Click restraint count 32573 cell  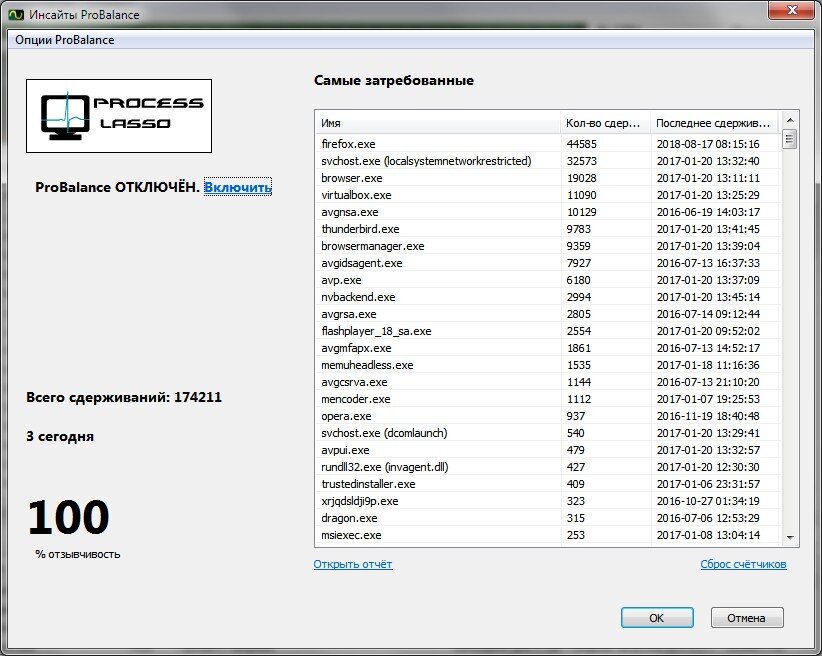(x=581, y=161)
